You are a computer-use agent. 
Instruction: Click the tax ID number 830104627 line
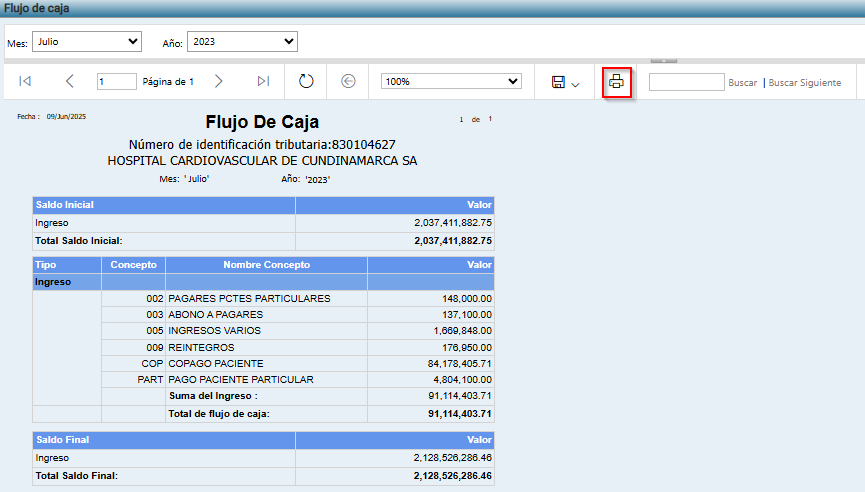tap(262, 145)
